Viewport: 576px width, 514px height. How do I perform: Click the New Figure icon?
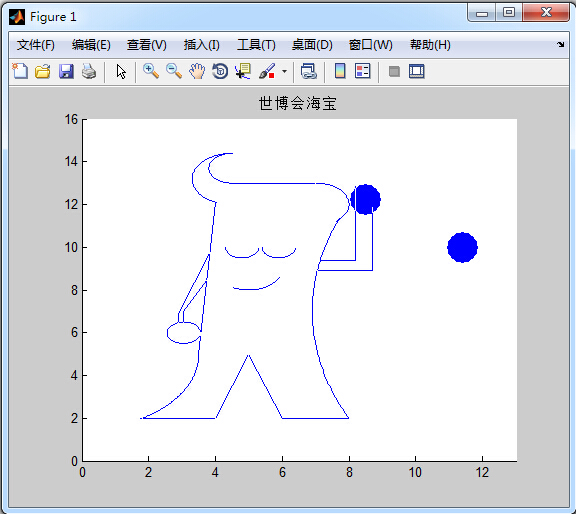click(20, 71)
